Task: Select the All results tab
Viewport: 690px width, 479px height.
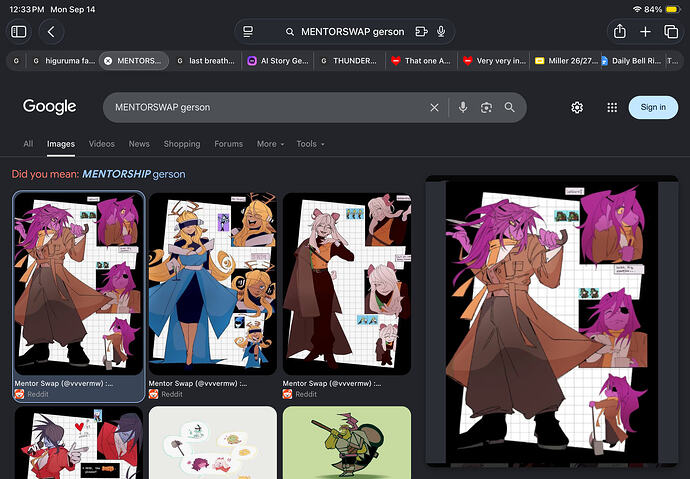Action: (x=28, y=144)
